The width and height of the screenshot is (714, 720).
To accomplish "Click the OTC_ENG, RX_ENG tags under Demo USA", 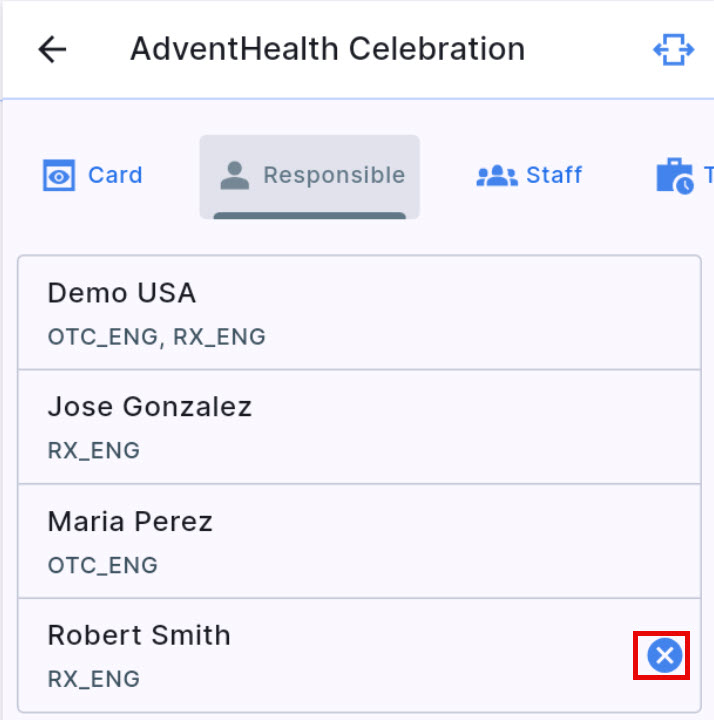I will [x=157, y=337].
